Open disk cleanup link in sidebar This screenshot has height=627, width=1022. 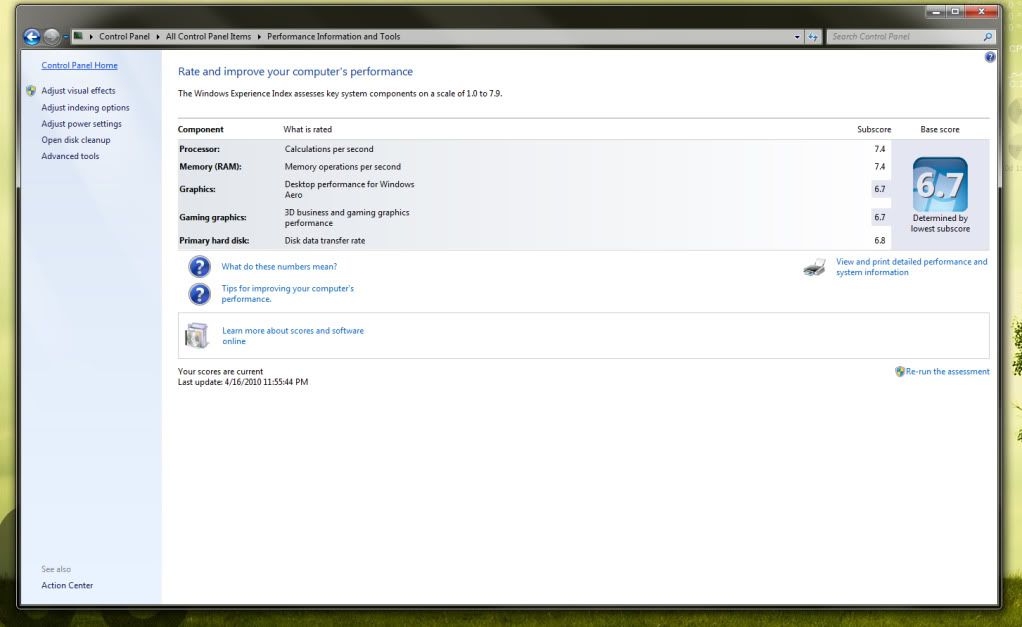[76, 140]
